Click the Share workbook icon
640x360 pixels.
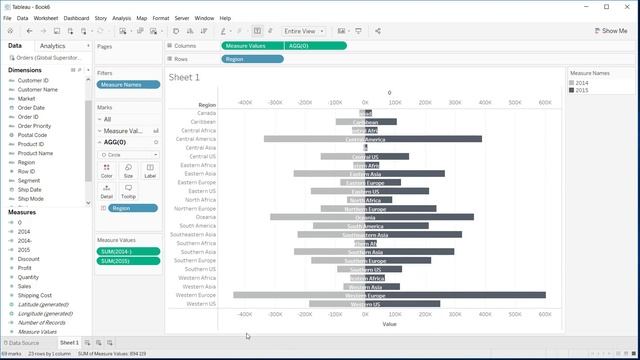[x=378, y=31]
